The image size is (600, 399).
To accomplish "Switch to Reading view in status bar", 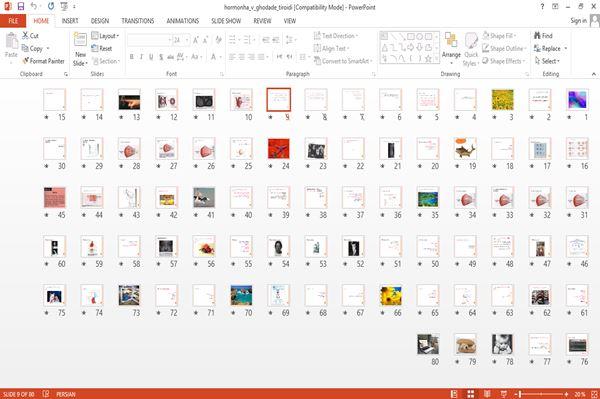I will (x=487, y=394).
